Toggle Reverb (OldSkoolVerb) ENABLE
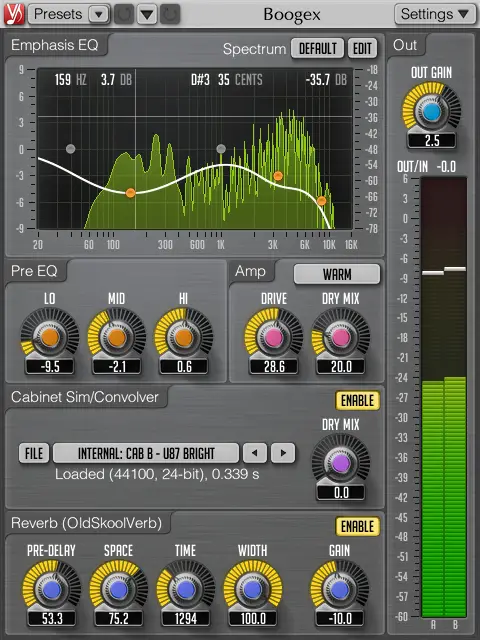Viewport: 480px width, 640px height. coord(358,527)
